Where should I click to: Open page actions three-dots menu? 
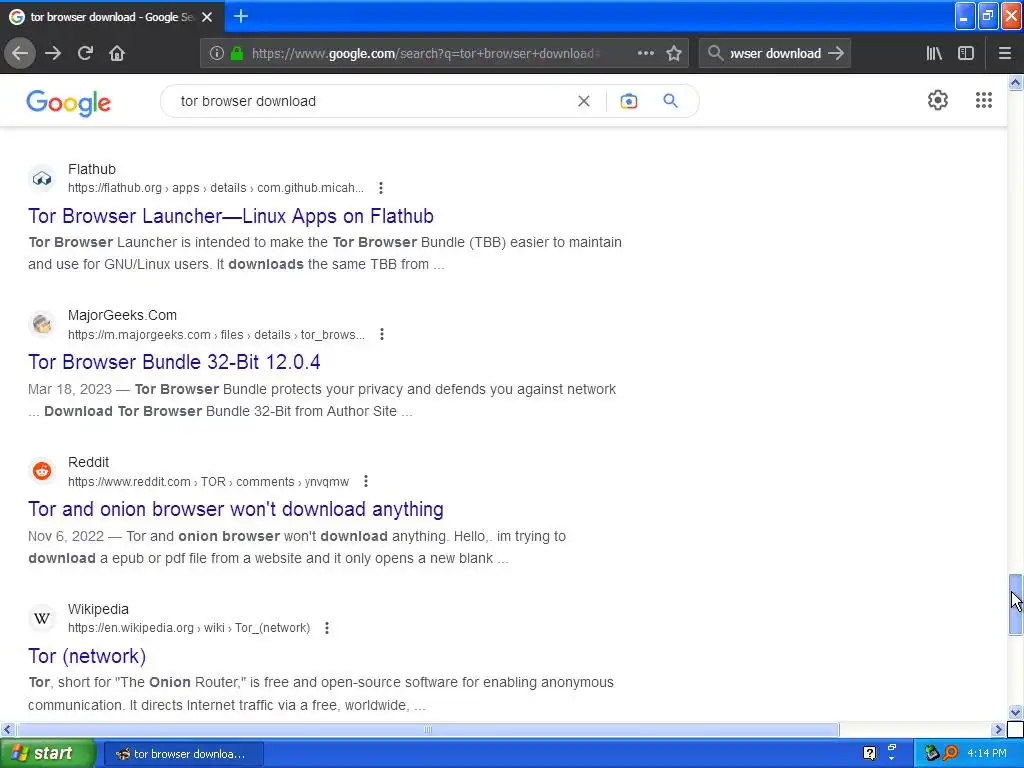coord(646,54)
